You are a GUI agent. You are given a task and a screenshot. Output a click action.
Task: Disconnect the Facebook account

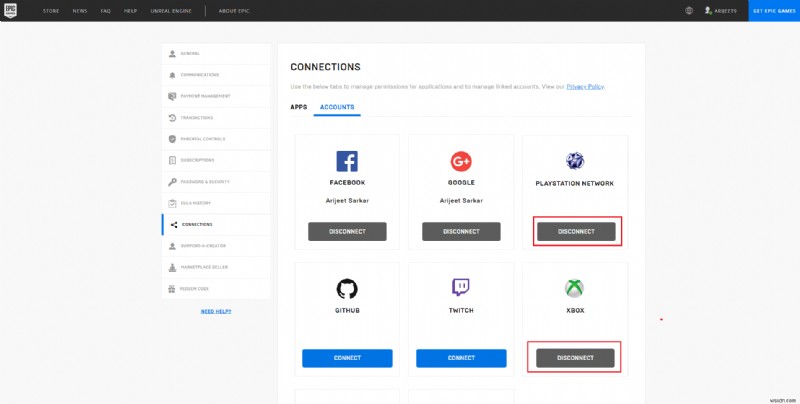pyautogui.click(x=347, y=232)
